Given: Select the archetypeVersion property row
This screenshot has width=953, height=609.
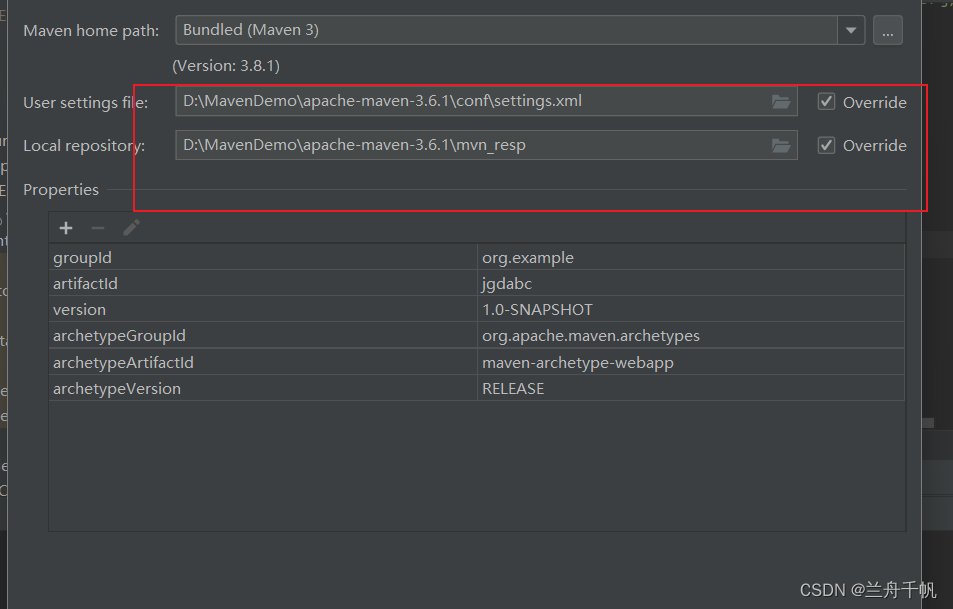Looking at the screenshot, I should click(x=264, y=388).
